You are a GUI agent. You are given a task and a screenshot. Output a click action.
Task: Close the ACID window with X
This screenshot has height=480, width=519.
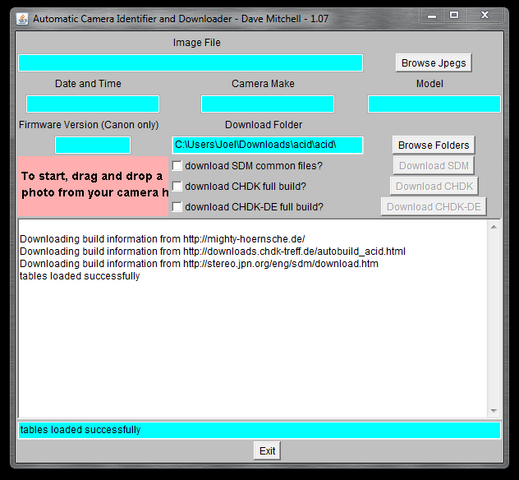(x=485, y=15)
